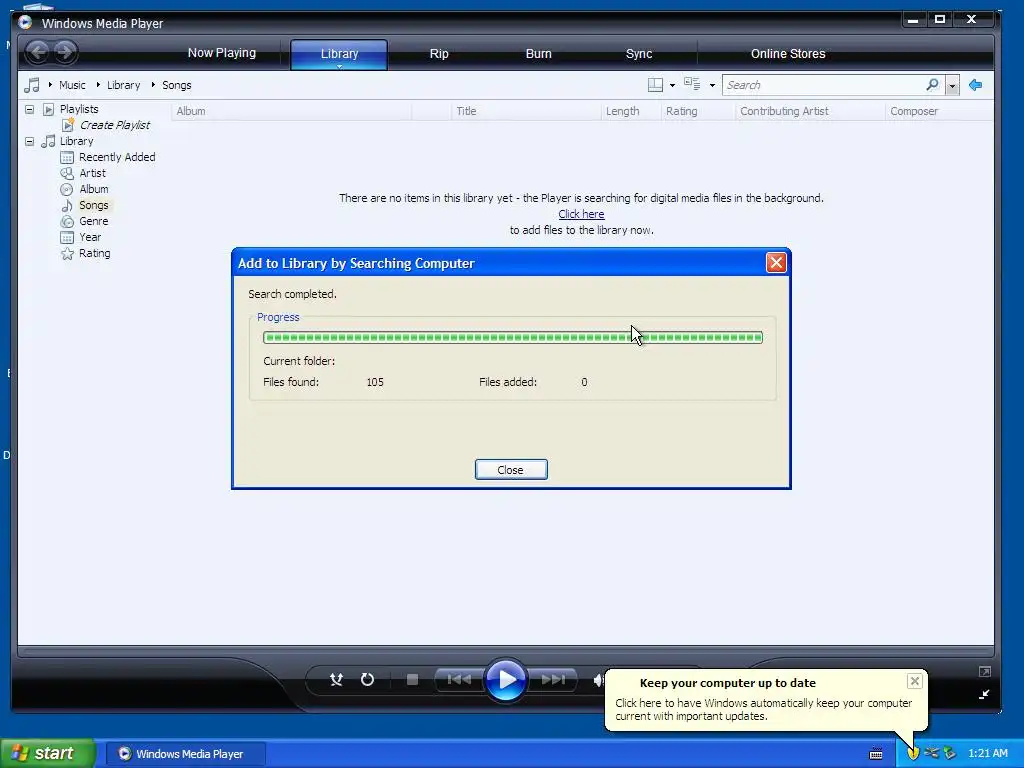
Task: Click the Forward navigation arrow
Action: tap(65, 52)
